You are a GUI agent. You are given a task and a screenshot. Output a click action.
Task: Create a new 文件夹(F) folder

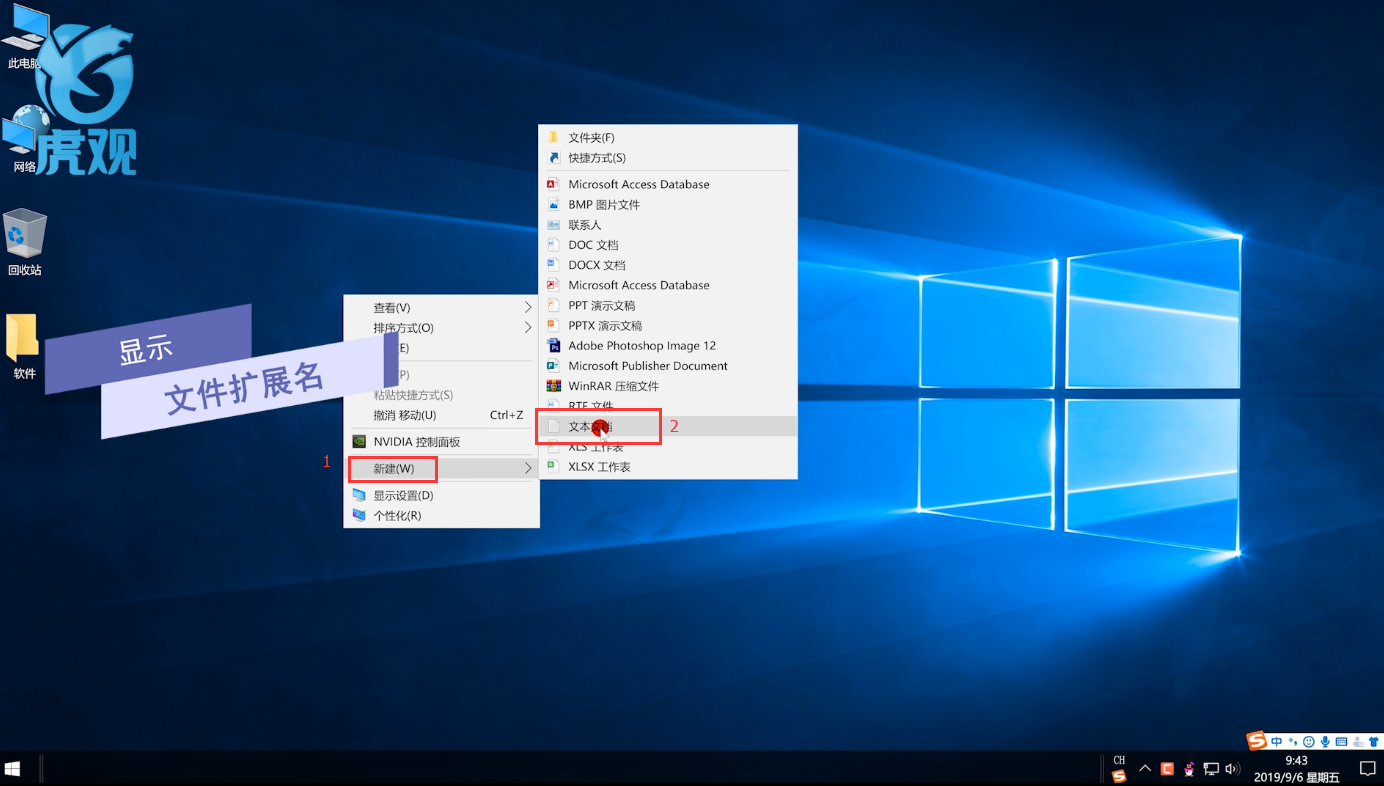click(x=667, y=138)
